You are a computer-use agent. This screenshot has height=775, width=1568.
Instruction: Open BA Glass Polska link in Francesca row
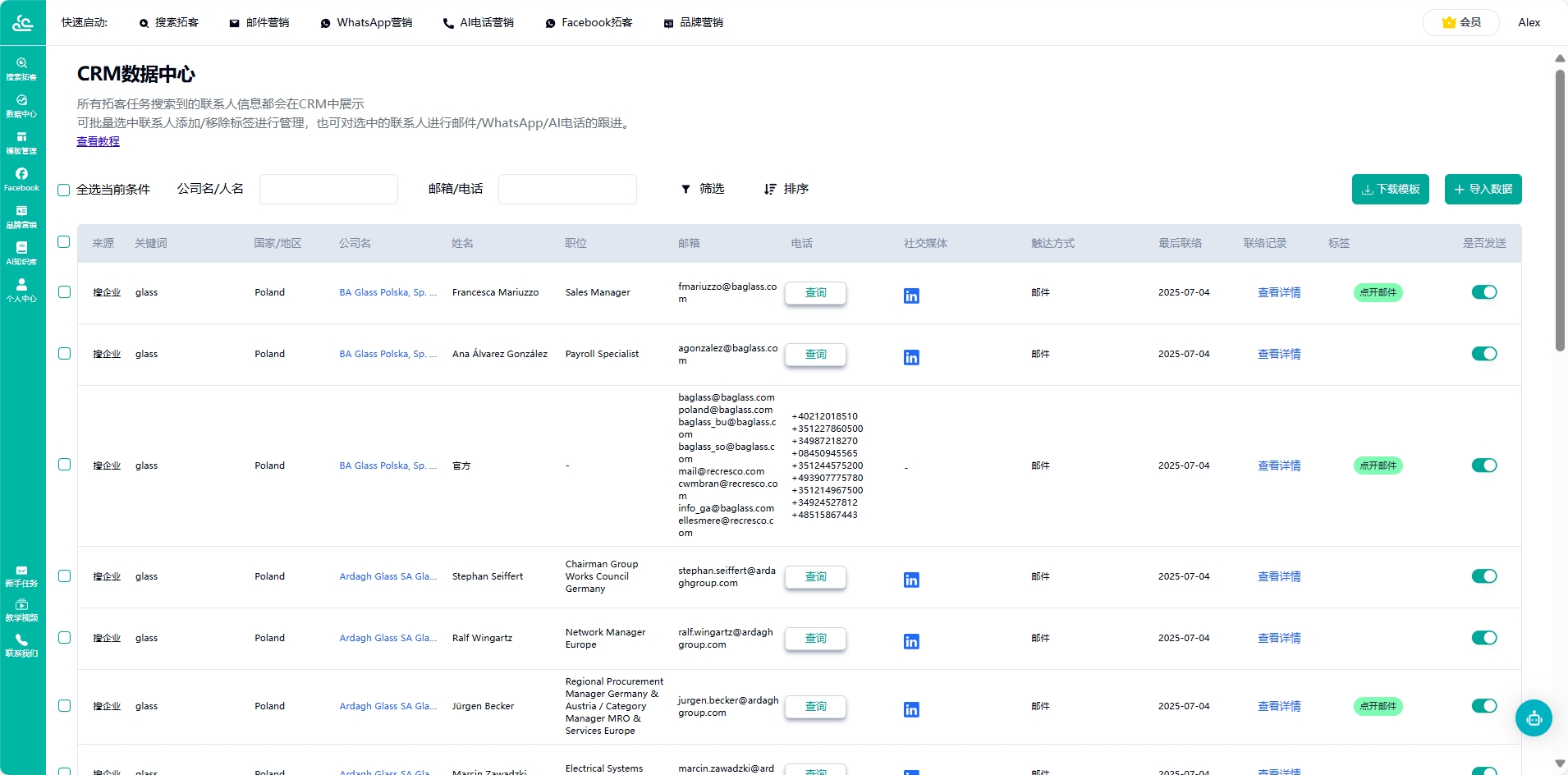coord(387,292)
